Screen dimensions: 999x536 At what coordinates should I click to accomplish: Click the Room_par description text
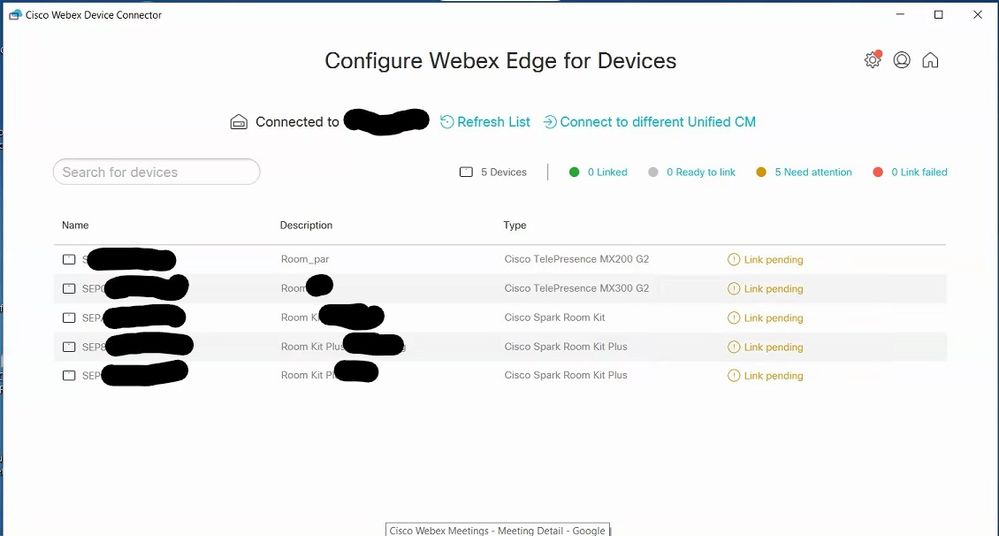(x=305, y=259)
